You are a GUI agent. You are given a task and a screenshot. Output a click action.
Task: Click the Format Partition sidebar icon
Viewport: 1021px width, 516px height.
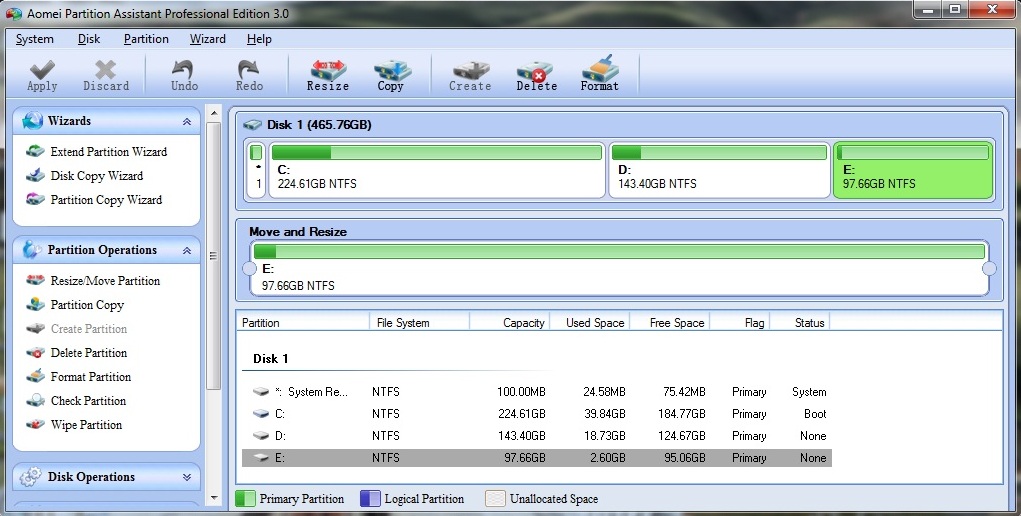click(x=35, y=377)
